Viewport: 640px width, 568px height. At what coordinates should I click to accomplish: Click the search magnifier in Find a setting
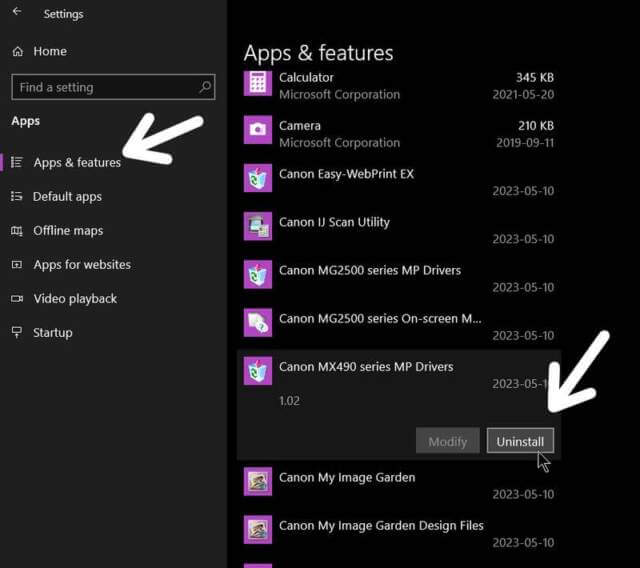[x=205, y=87]
